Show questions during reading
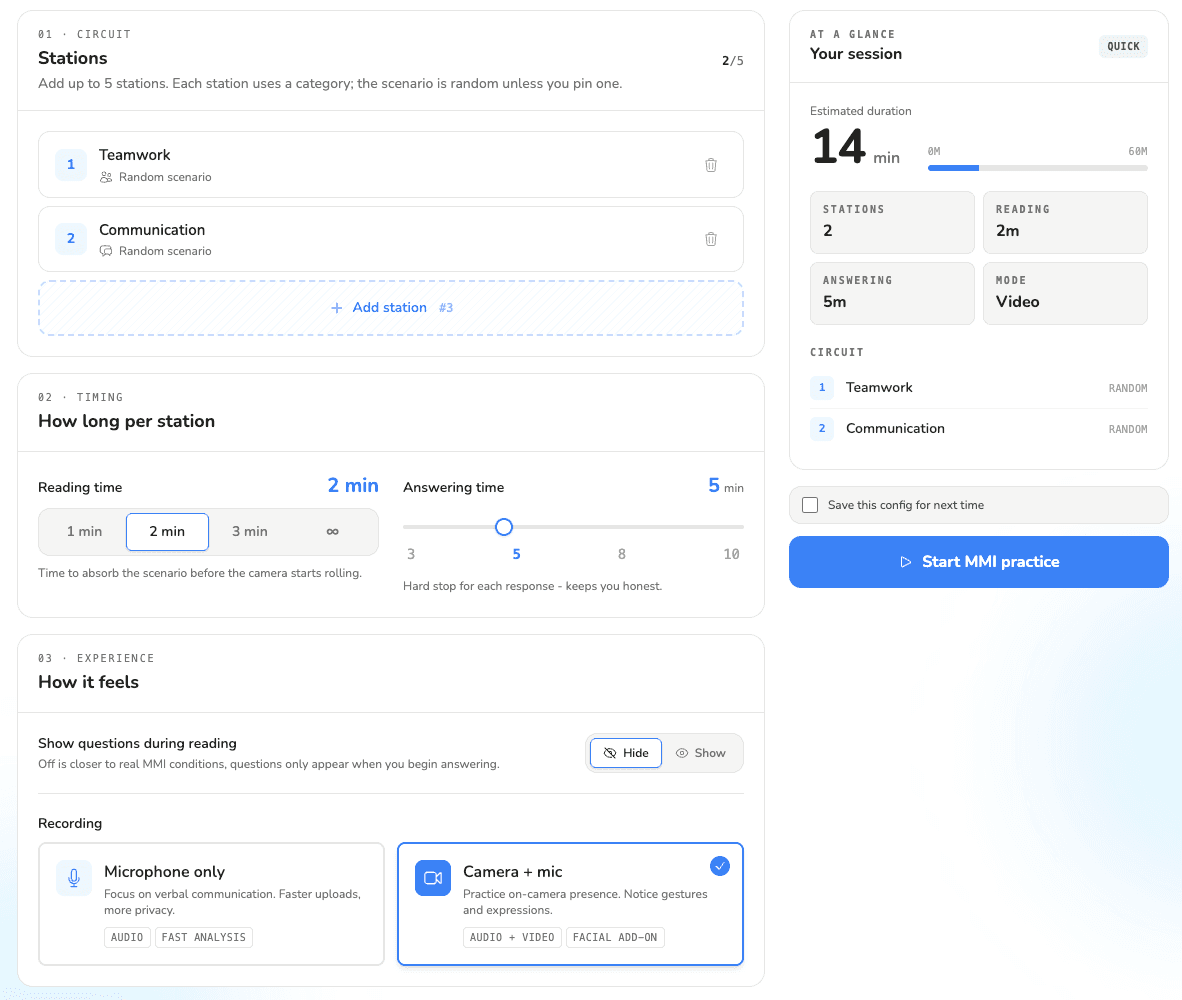The width and height of the screenshot is (1182, 1000). click(x=701, y=753)
